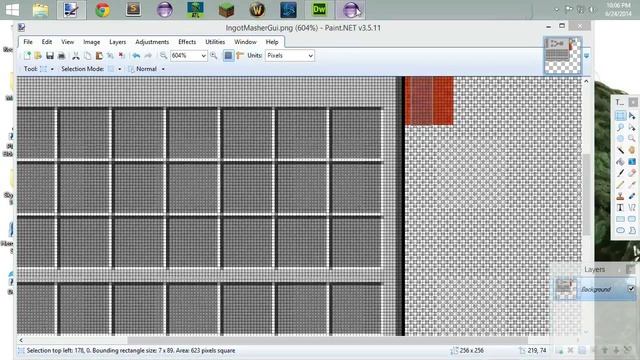Click the Deselect toolbar icon

[122, 56]
